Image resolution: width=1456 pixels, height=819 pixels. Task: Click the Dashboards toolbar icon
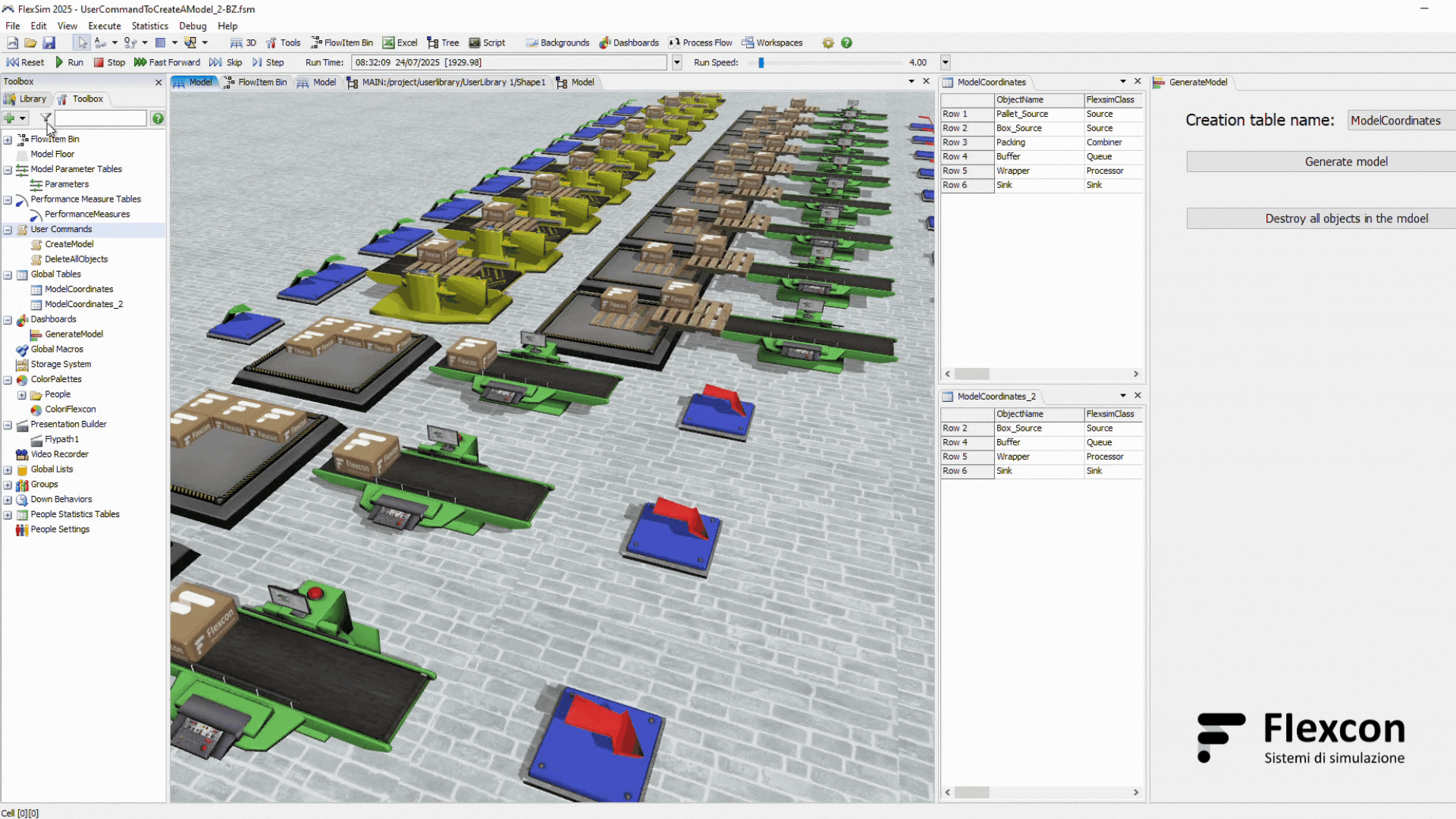[629, 42]
